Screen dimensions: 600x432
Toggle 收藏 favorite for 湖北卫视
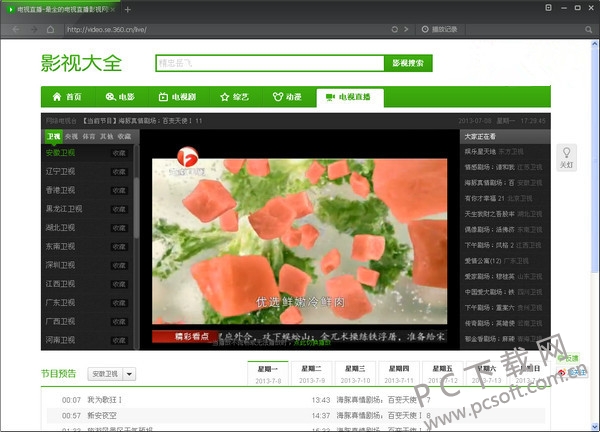click(119, 228)
